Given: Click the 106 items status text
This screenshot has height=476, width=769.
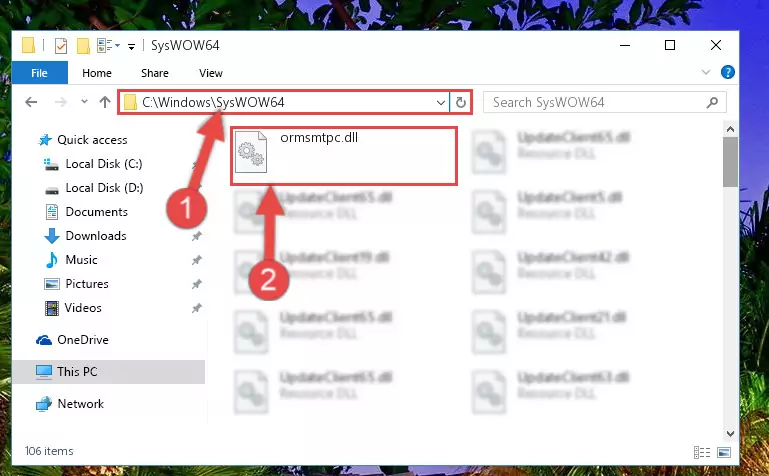Looking at the screenshot, I should tap(49, 451).
